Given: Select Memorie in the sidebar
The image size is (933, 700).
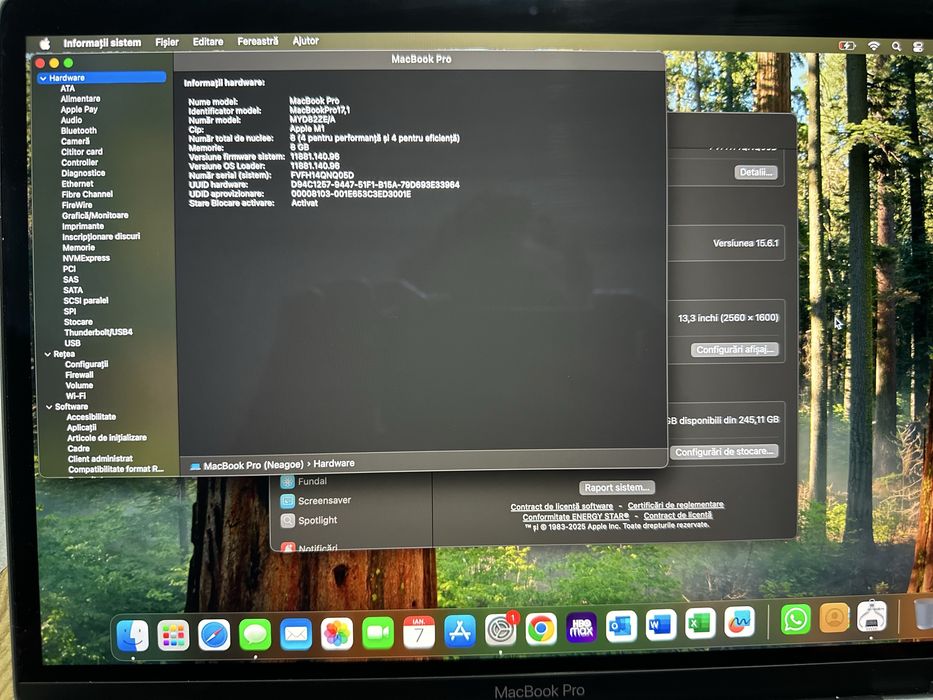Looking at the screenshot, I should (79, 248).
